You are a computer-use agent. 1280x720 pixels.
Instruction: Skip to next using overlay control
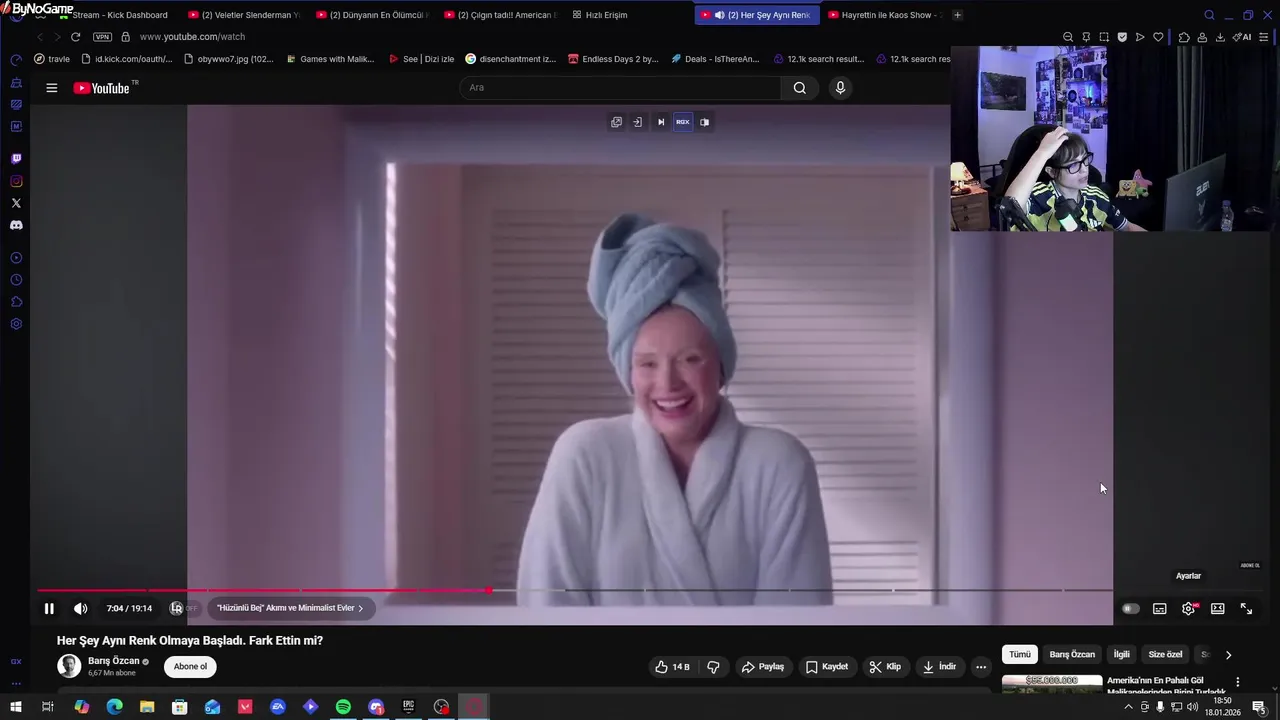click(x=660, y=122)
